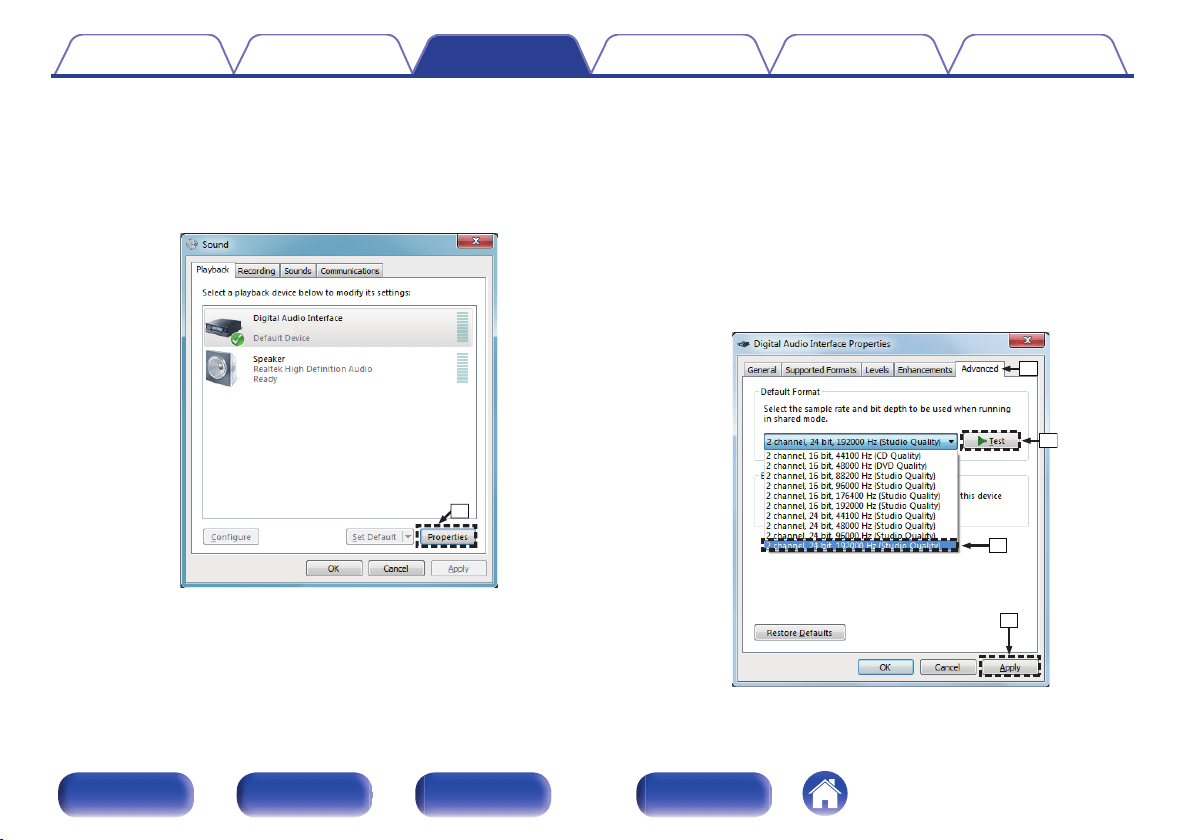Close Digital Audio Interface Properties window
Screen dimensions: 1192x840
pyautogui.click(x=1027, y=341)
